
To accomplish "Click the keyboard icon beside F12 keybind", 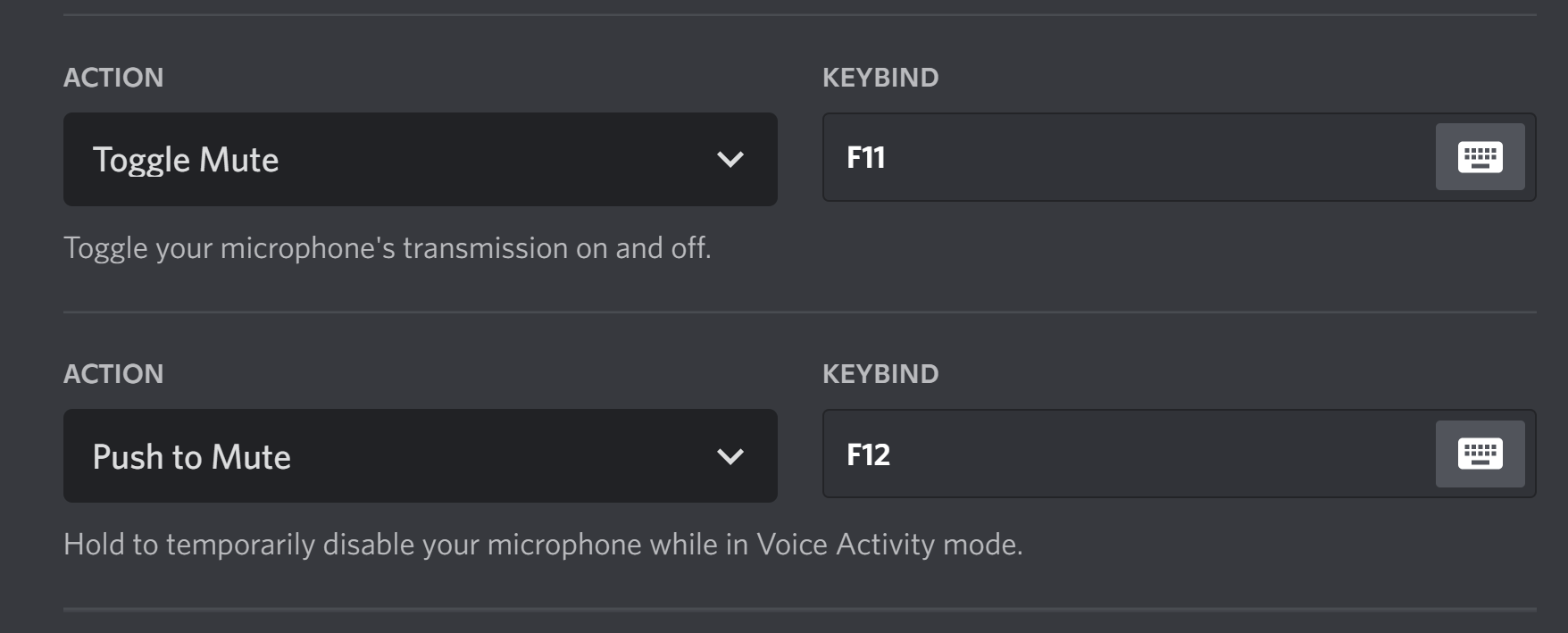I will pos(1480,454).
